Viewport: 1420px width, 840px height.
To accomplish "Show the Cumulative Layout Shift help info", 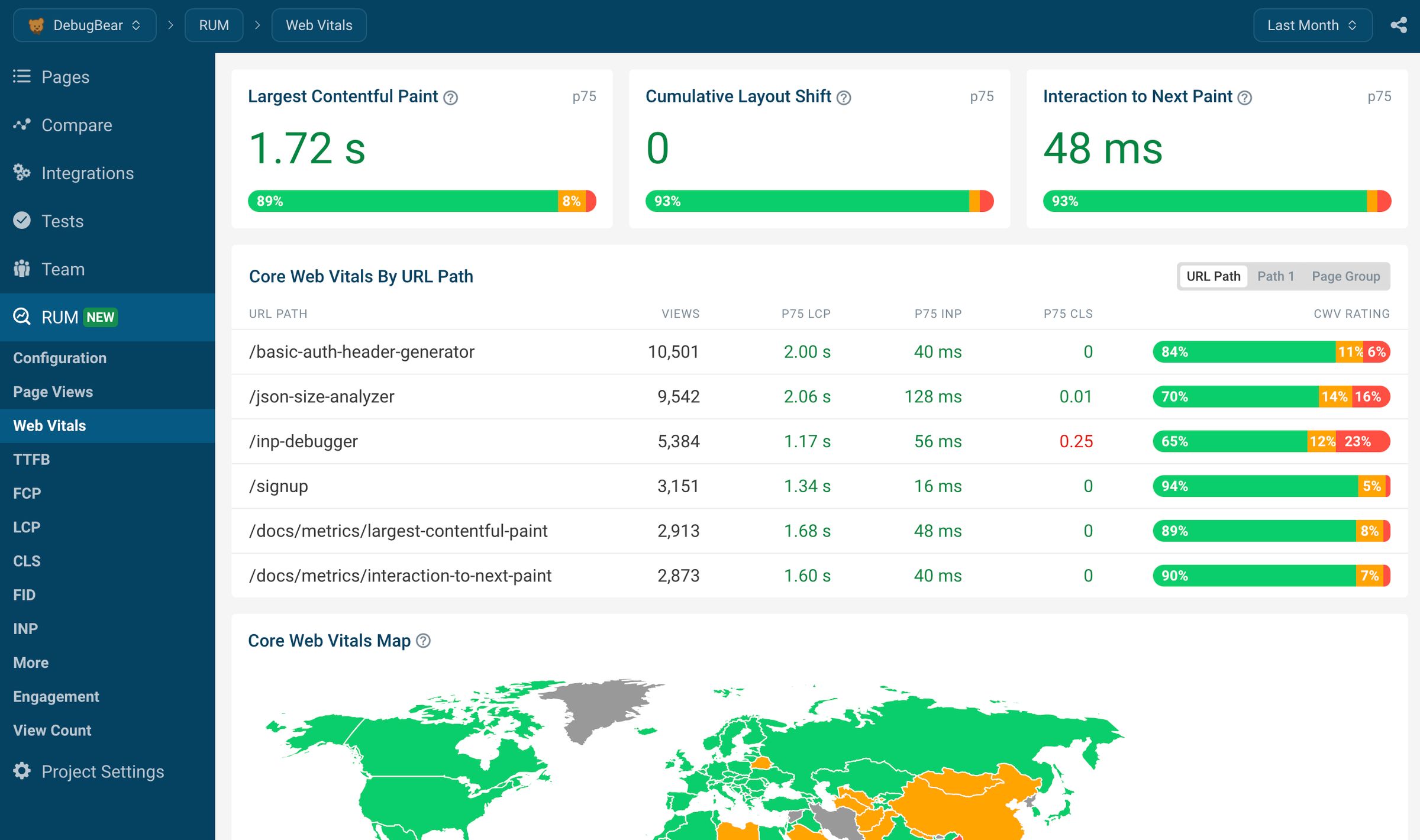I will tap(844, 98).
